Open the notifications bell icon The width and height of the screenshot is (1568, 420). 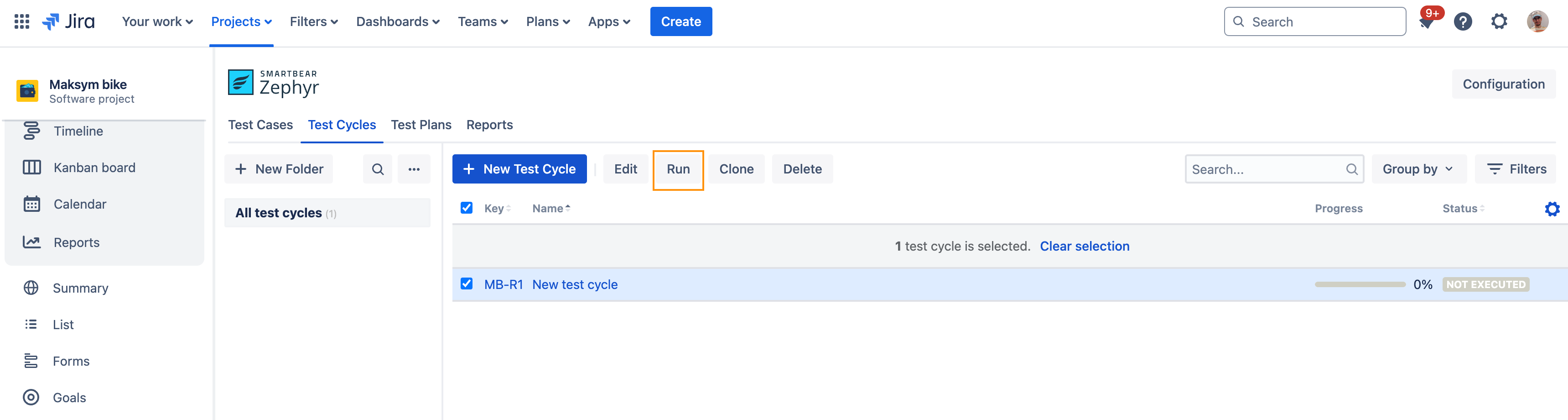(1426, 22)
